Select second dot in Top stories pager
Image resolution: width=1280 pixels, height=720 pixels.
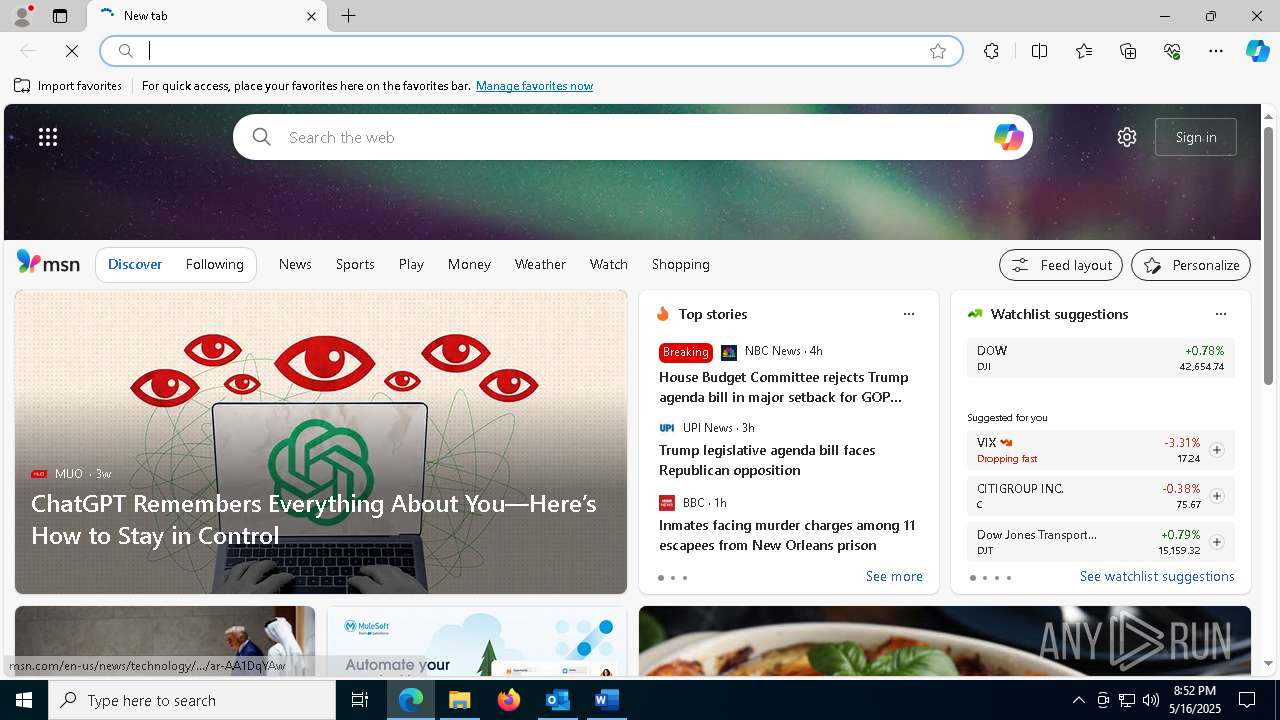pyautogui.click(x=673, y=578)
